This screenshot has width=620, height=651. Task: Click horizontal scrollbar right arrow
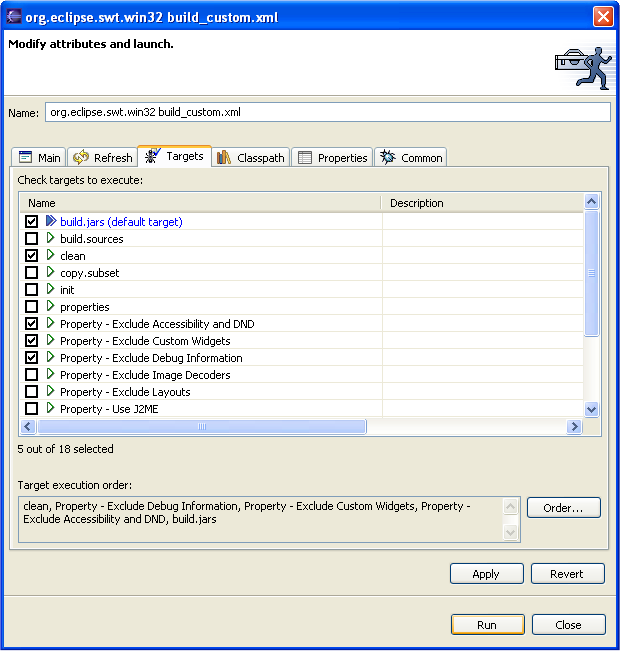pos(574,426)
